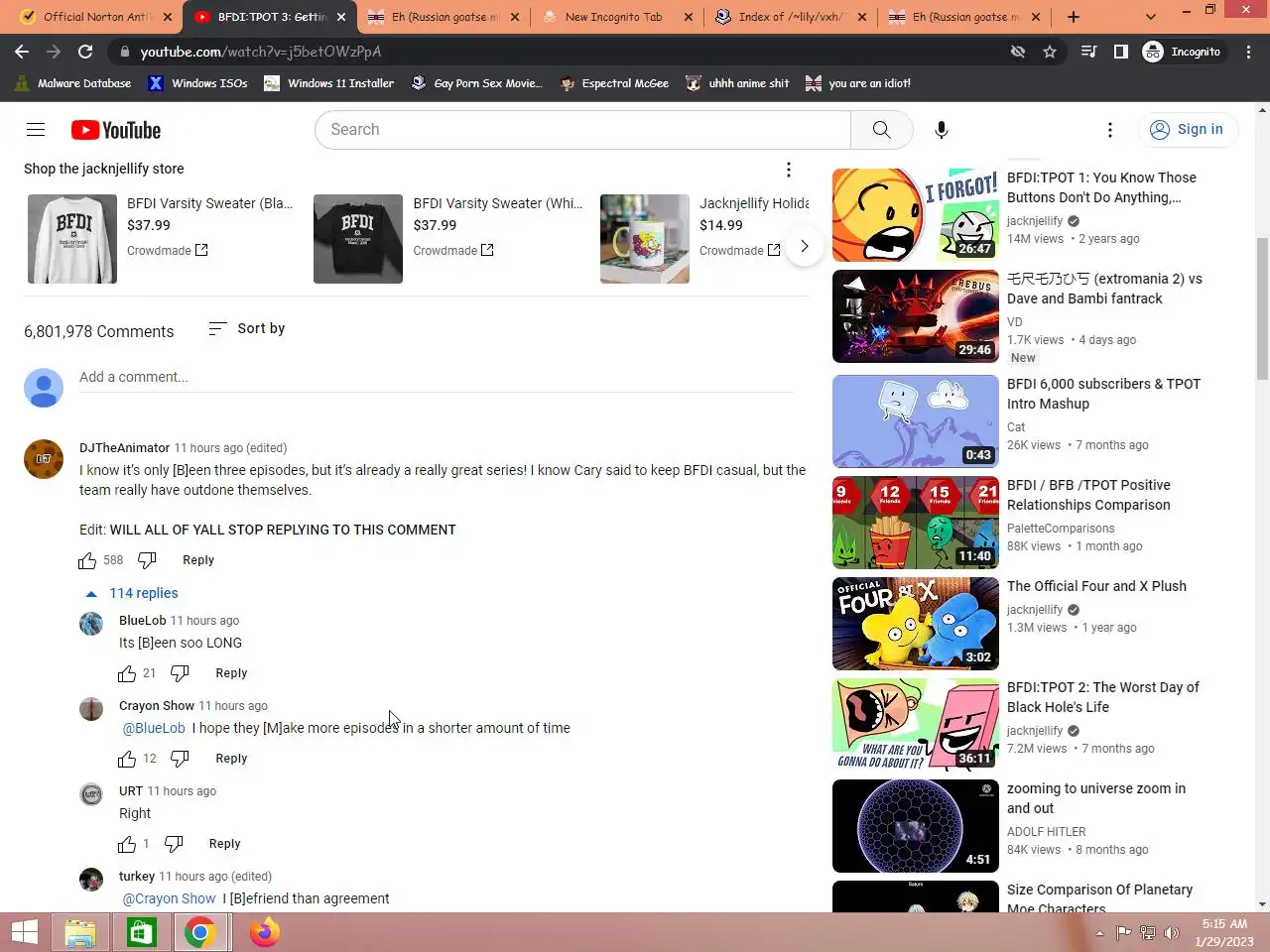1270x952 pixels.
Task: Dislike Crayon Show's reply
Action: point(180,759)
